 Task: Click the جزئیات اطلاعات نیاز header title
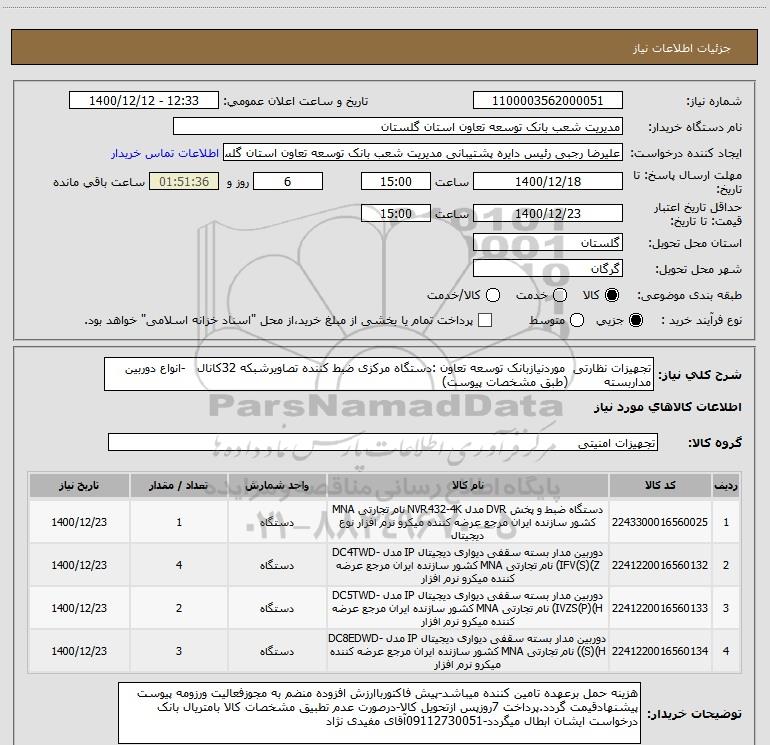coord(682,48)
